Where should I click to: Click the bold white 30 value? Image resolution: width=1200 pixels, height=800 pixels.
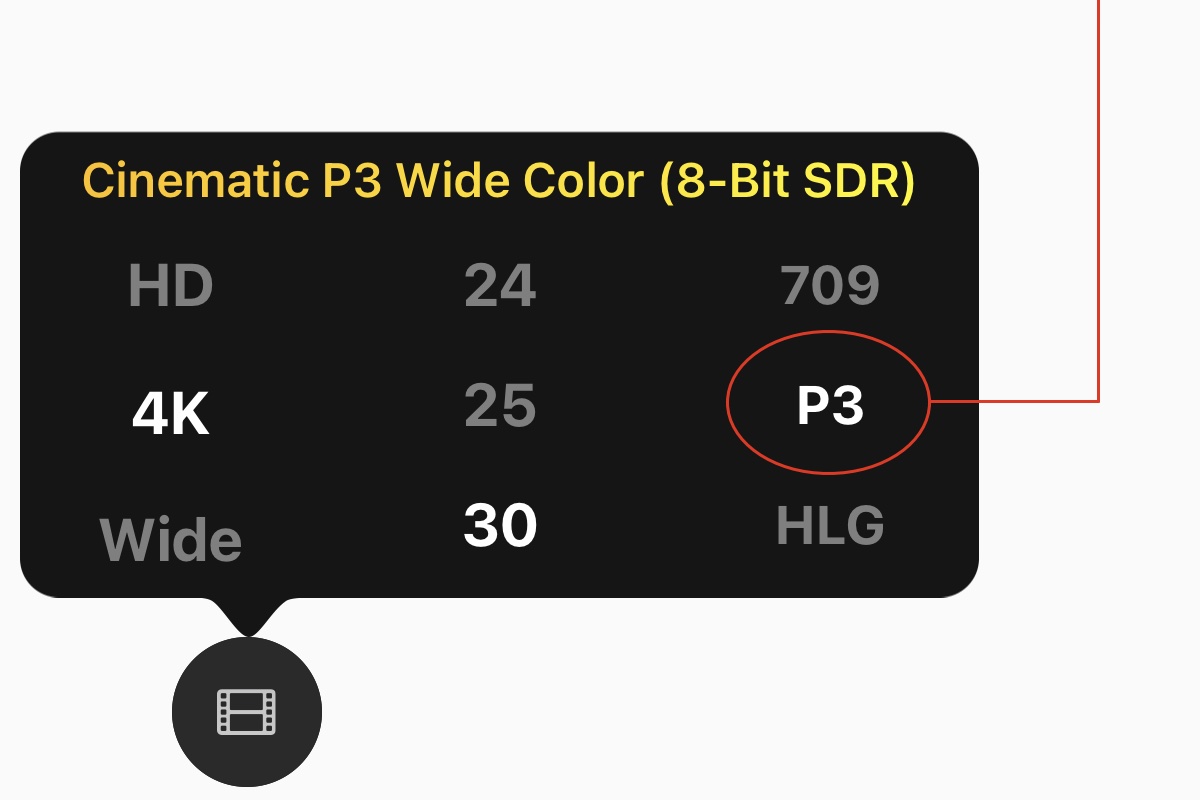[x=500, y=526]
